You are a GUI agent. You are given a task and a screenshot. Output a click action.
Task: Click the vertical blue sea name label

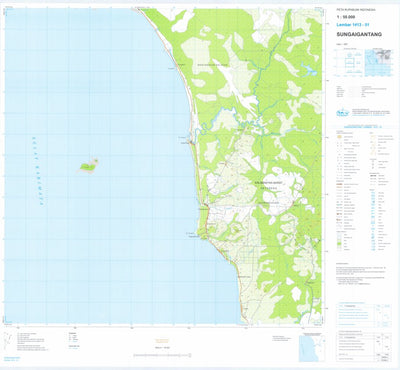tap(38, 170)
